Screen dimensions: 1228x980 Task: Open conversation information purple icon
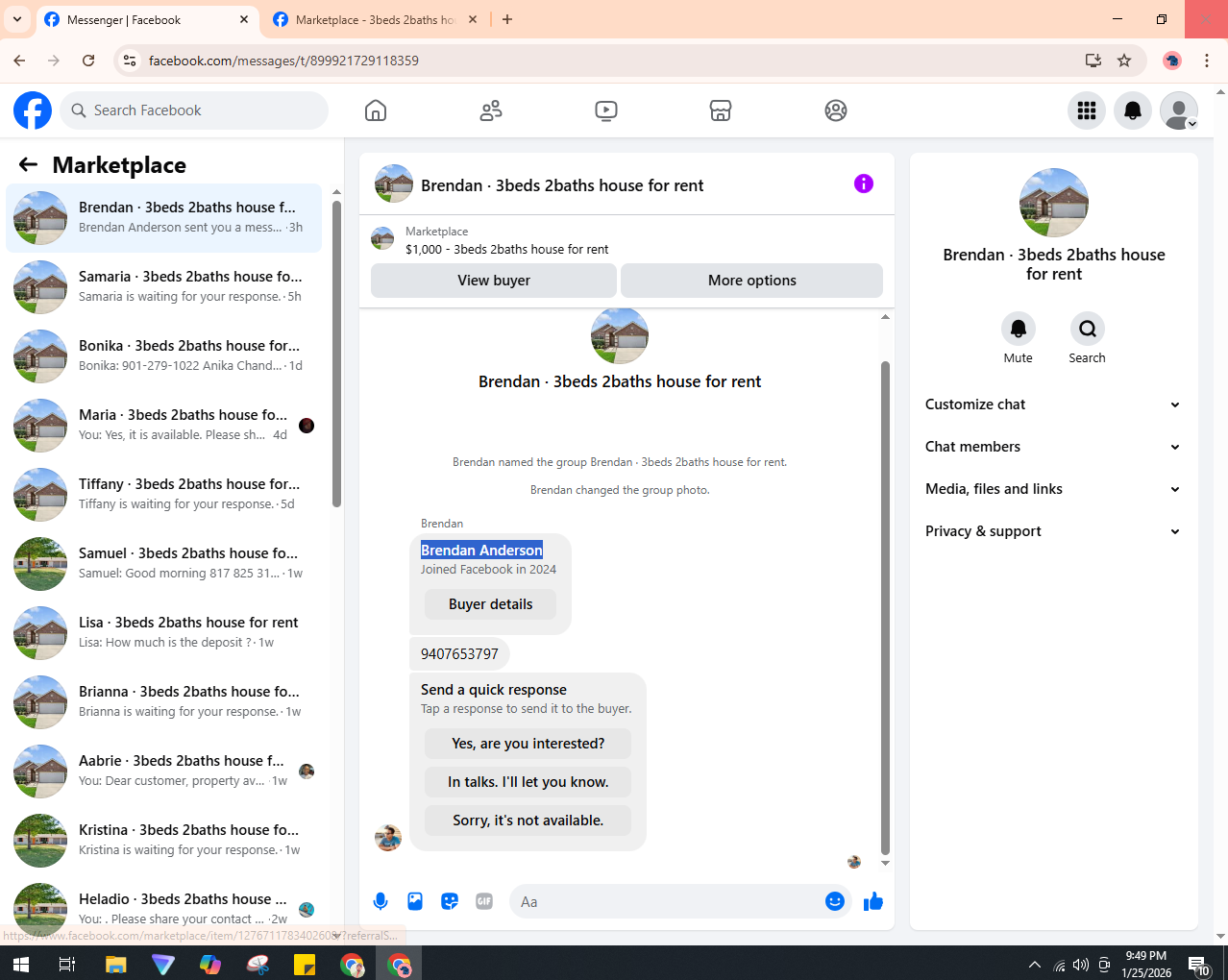864,184
